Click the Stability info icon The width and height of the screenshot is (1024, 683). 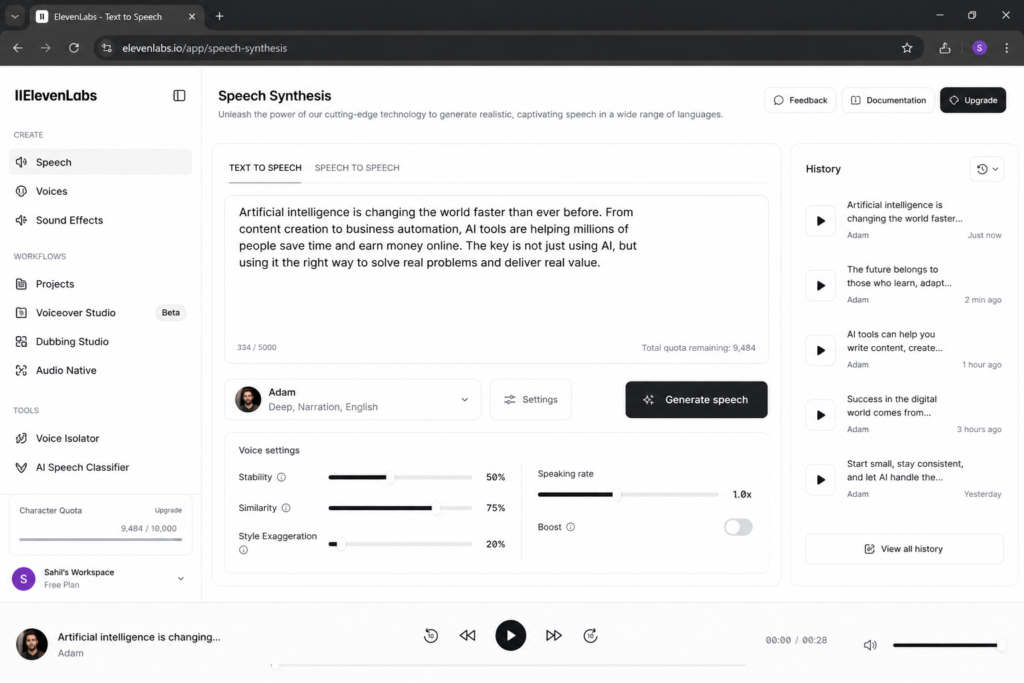(281, 477)
